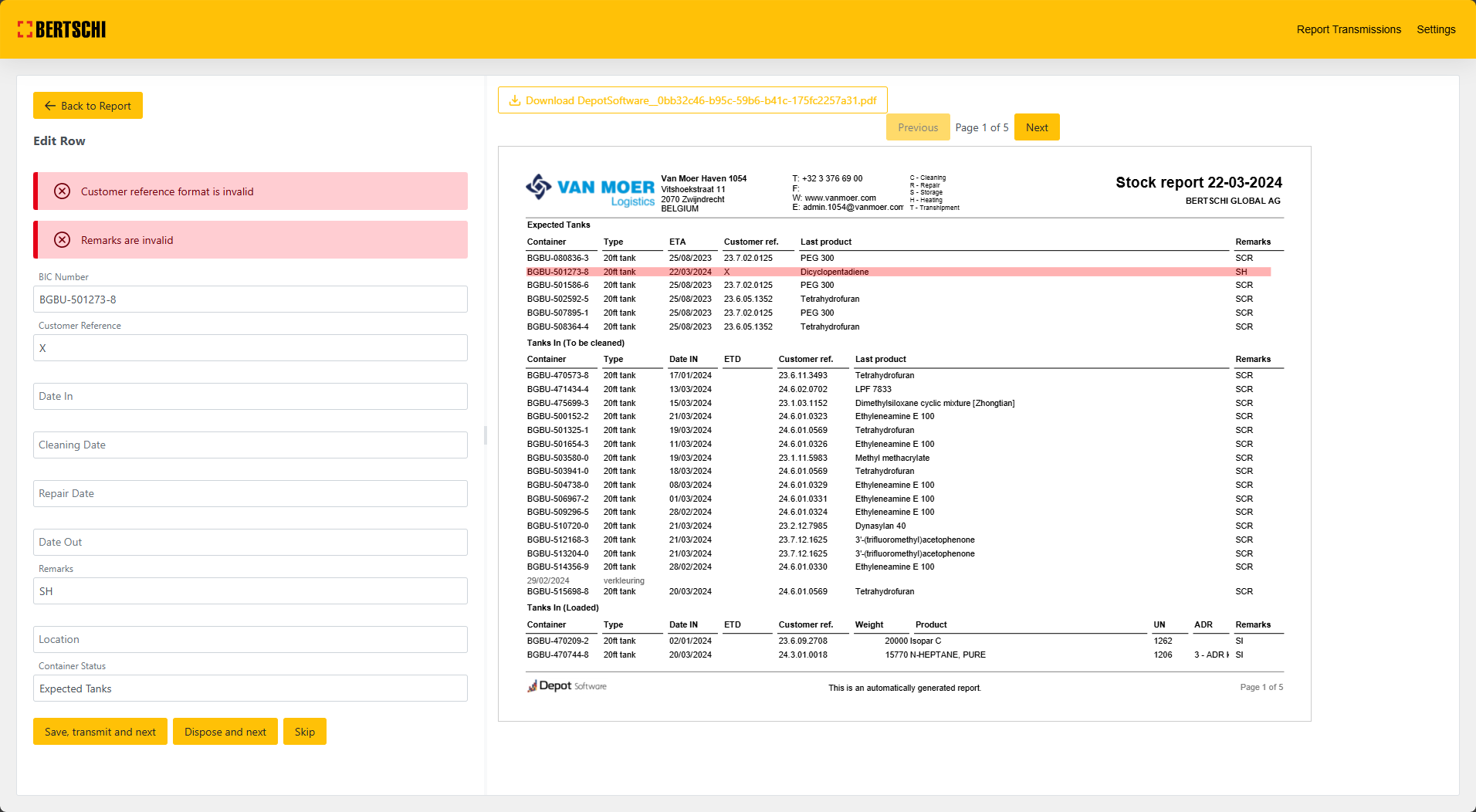Click the Van Moer Logistics logo

tap(590, 191)
